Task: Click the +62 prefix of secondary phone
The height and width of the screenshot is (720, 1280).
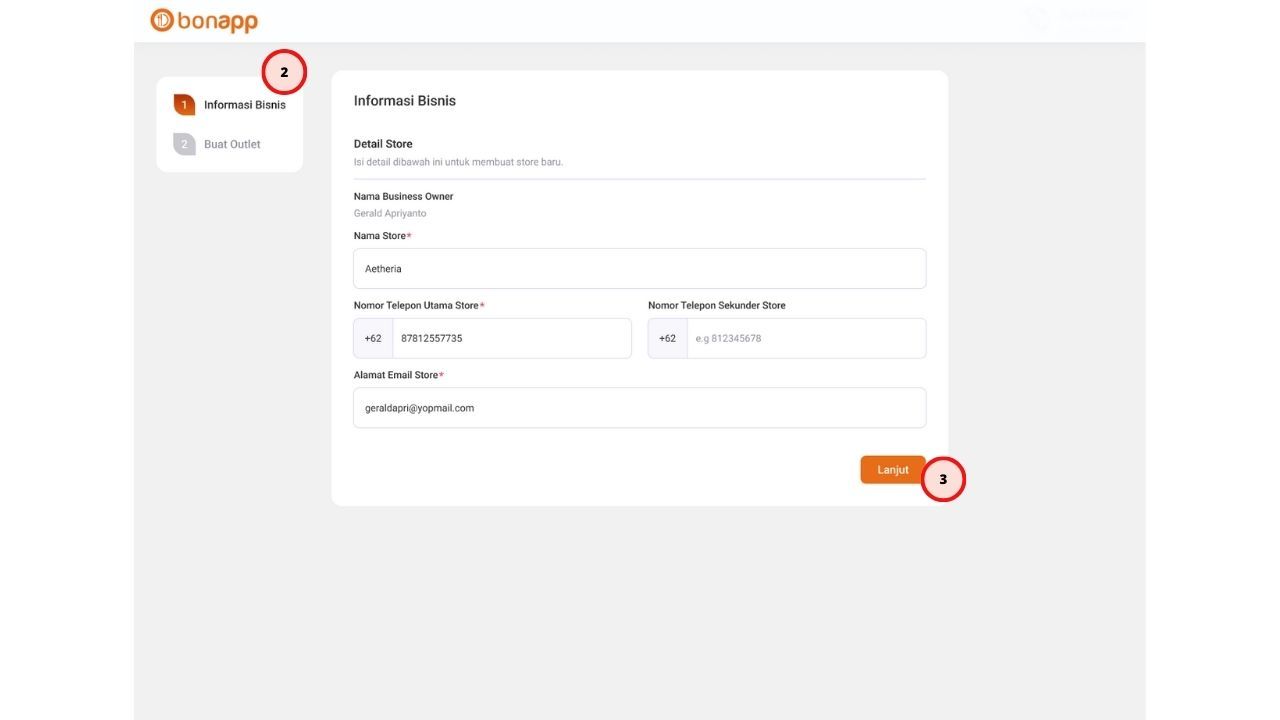Action: (x=667, y=338)
